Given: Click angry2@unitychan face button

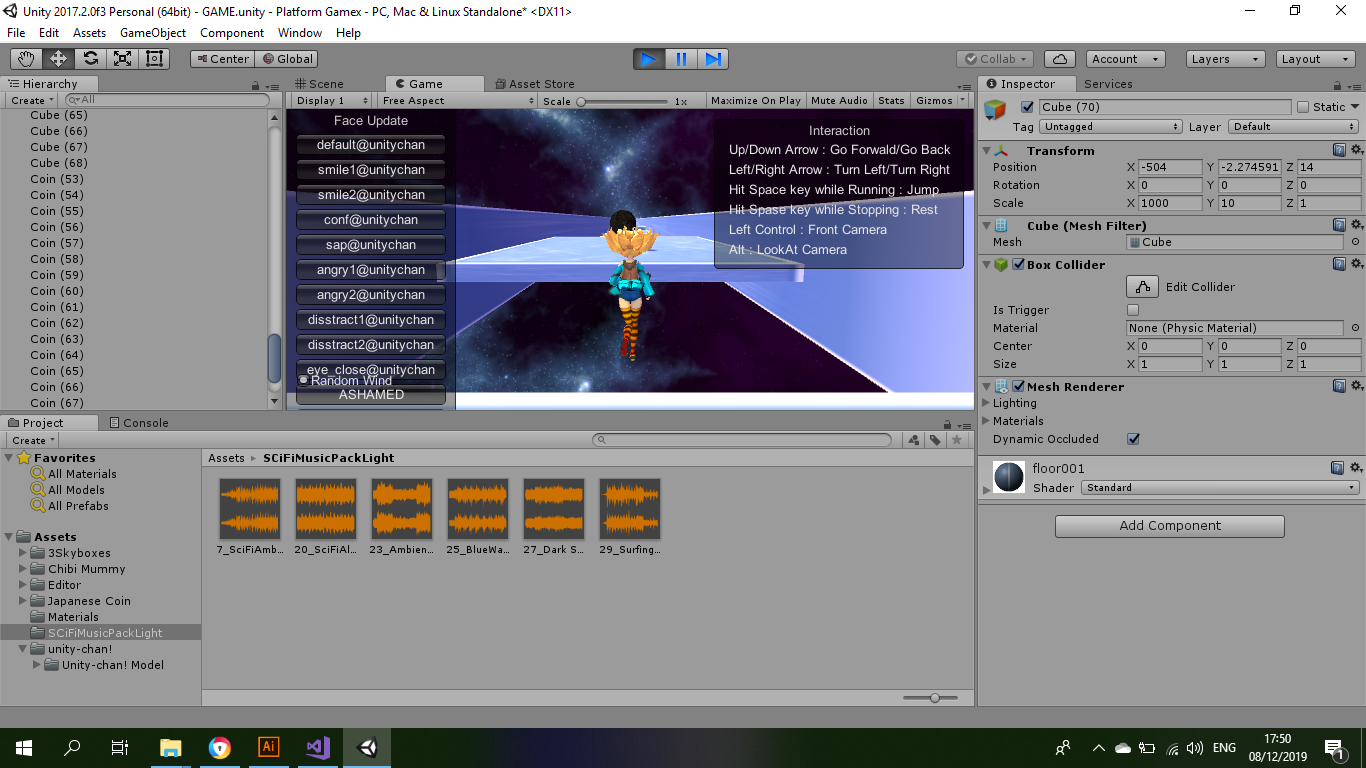Looking at the screenshot, I should pyautogui.click(x=371, y=295).
